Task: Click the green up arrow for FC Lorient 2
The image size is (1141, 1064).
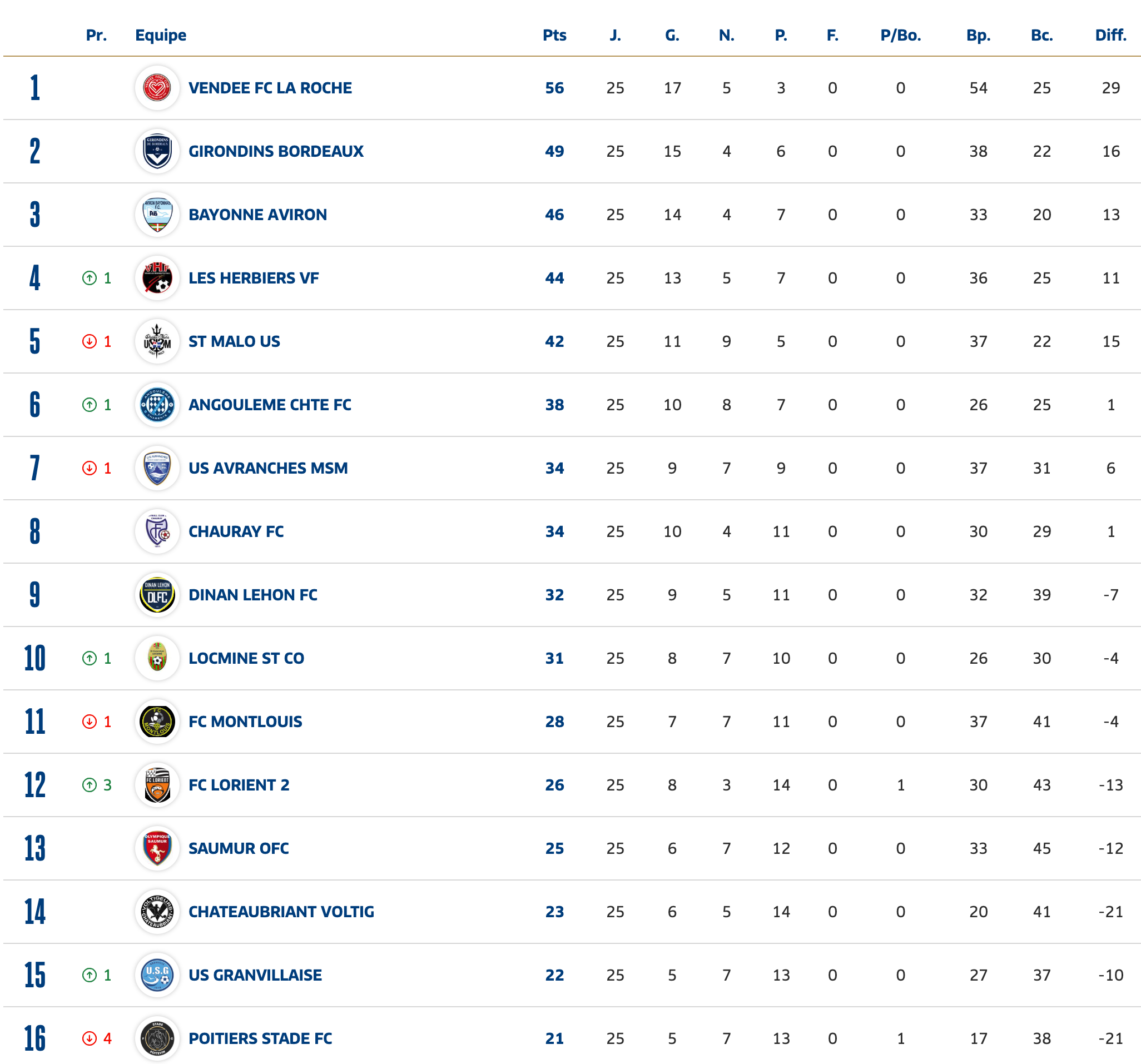Action: tap(90, 785)
